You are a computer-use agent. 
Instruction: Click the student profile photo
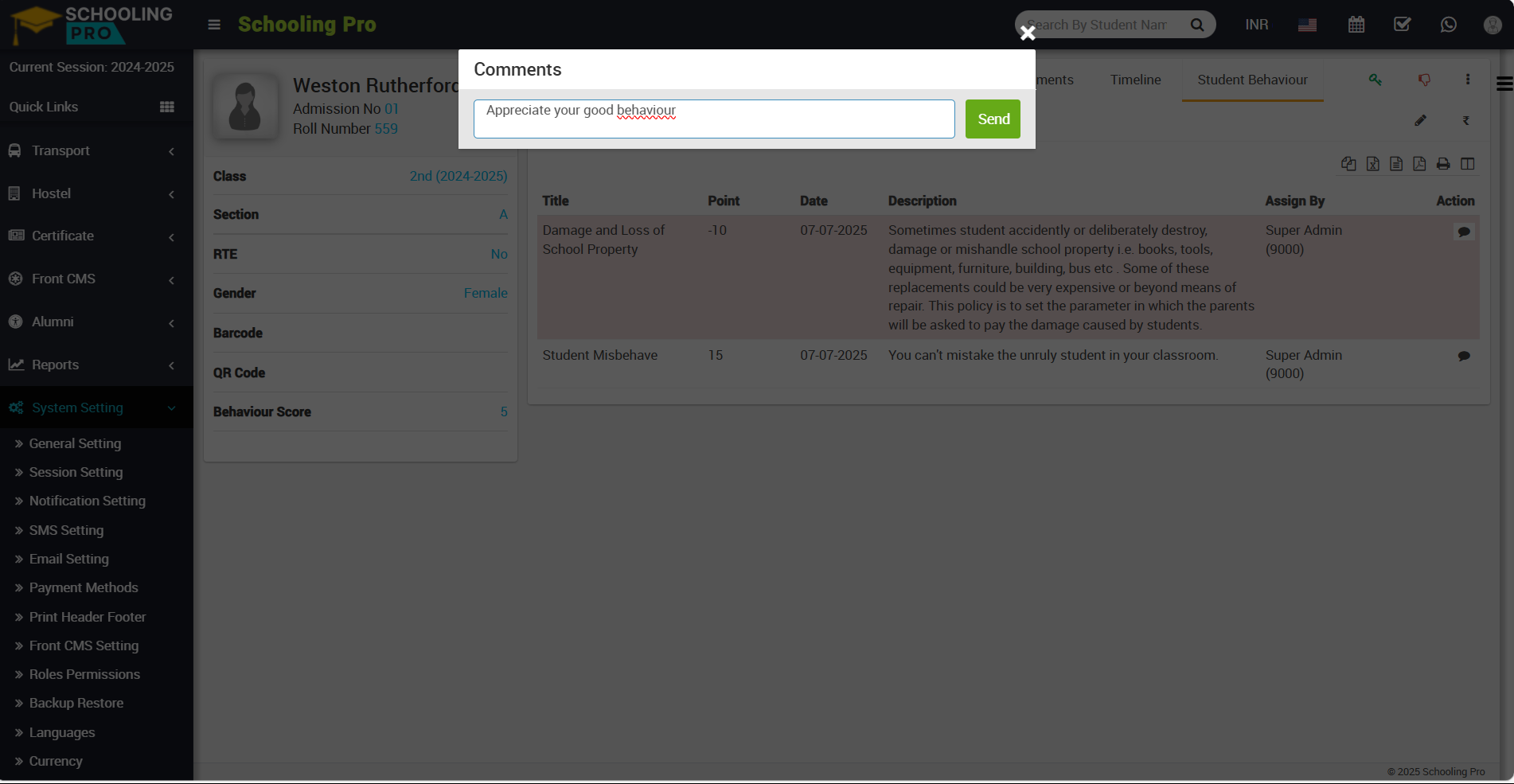[x=245, y=107]
